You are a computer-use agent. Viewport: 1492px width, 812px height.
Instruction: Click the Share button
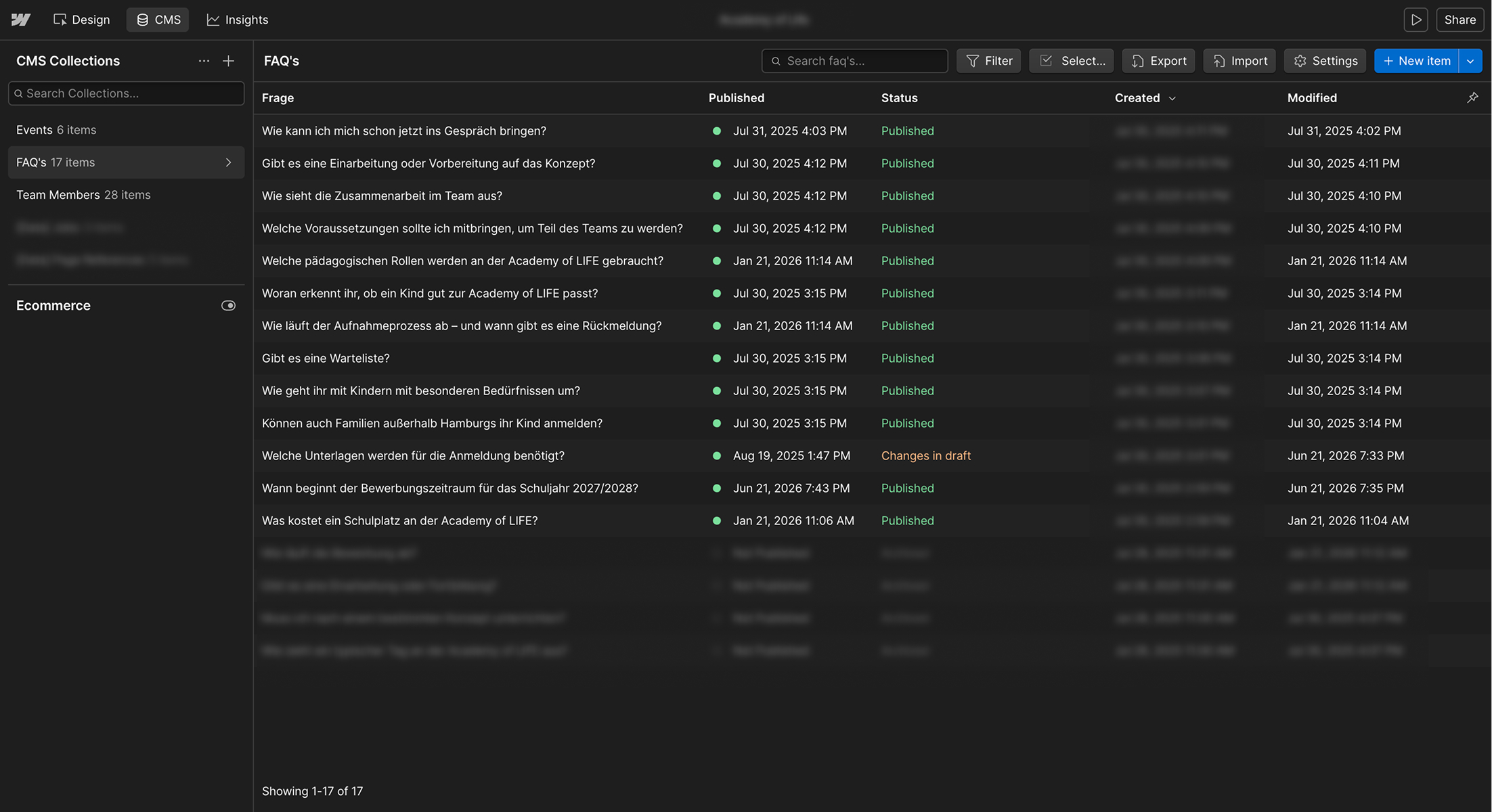(x=1460, y=20)
